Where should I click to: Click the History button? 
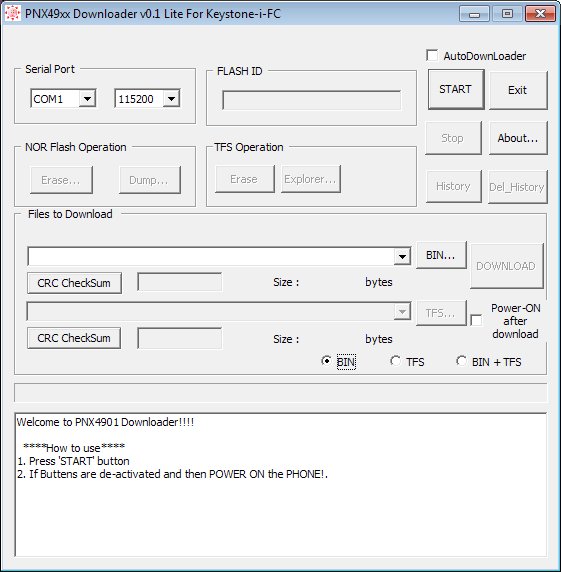453,186
